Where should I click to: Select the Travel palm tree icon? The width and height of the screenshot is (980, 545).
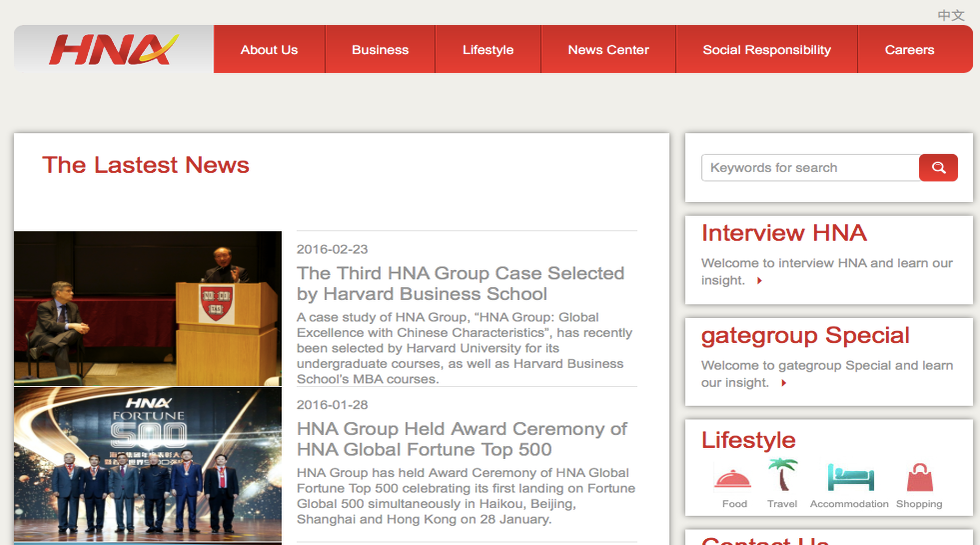tap(782, 475)
